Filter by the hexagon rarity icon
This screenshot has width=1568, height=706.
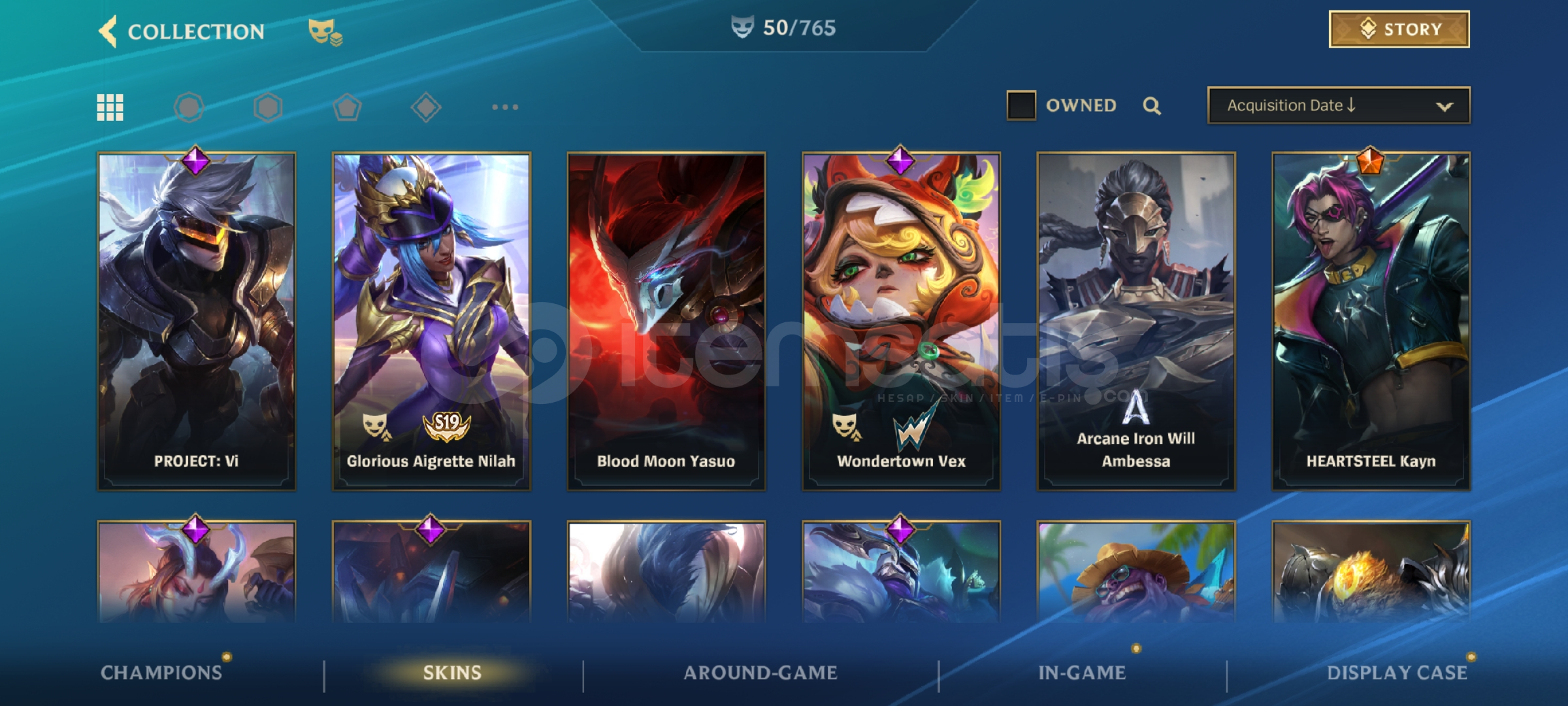[268, 107]
